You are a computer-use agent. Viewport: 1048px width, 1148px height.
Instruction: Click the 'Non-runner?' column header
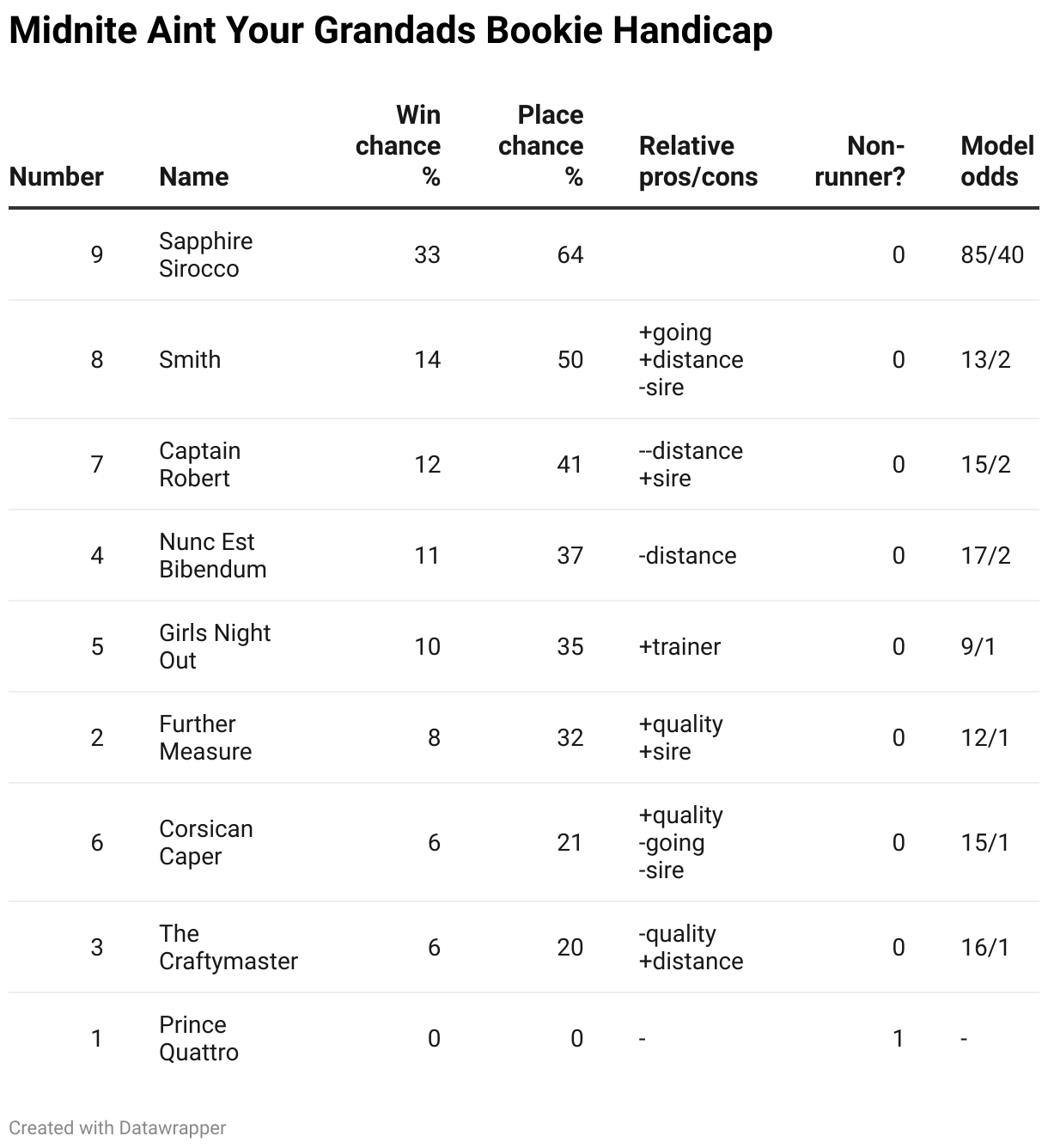(859, 162)
